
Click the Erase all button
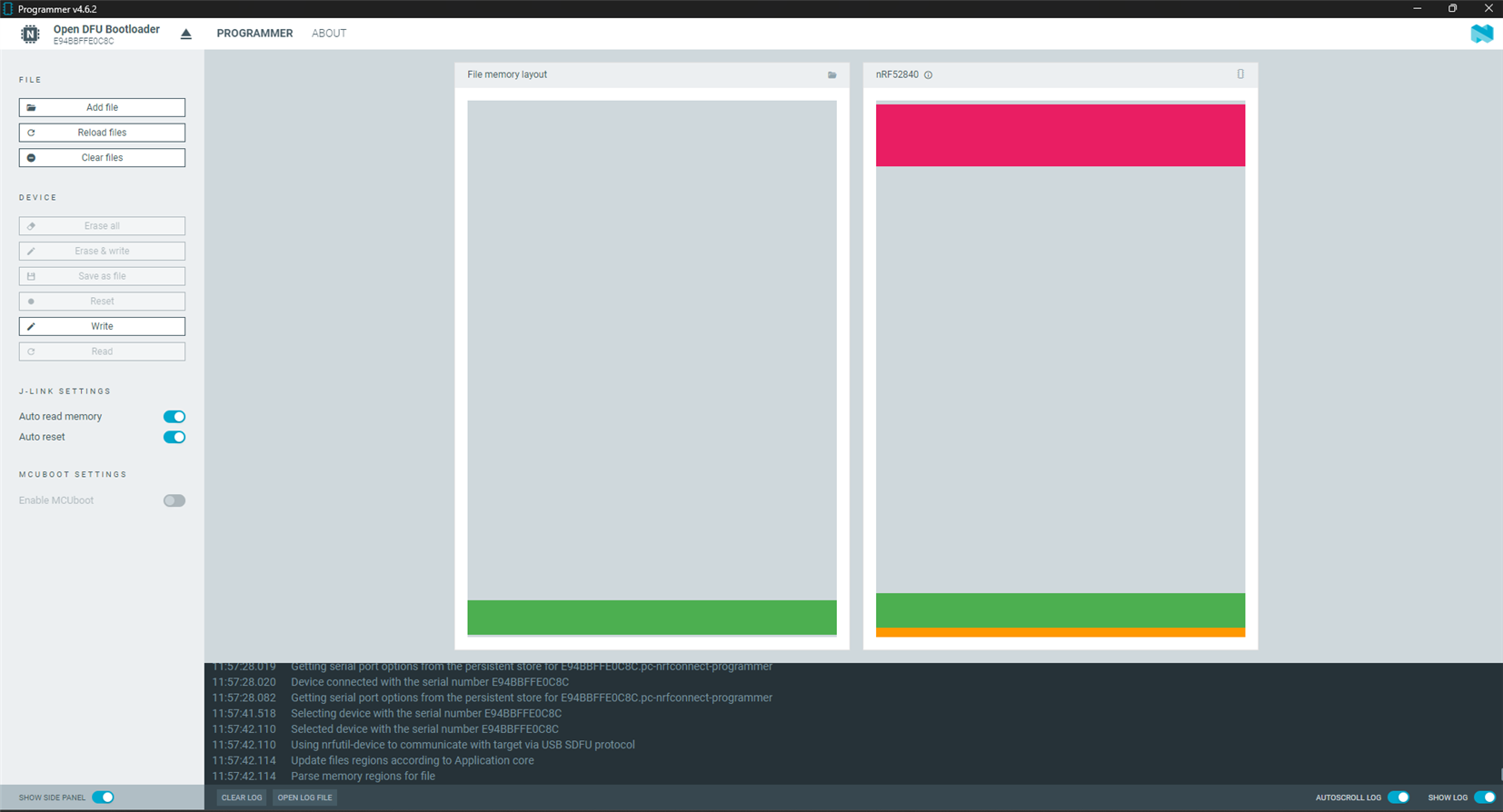point(102,226)
